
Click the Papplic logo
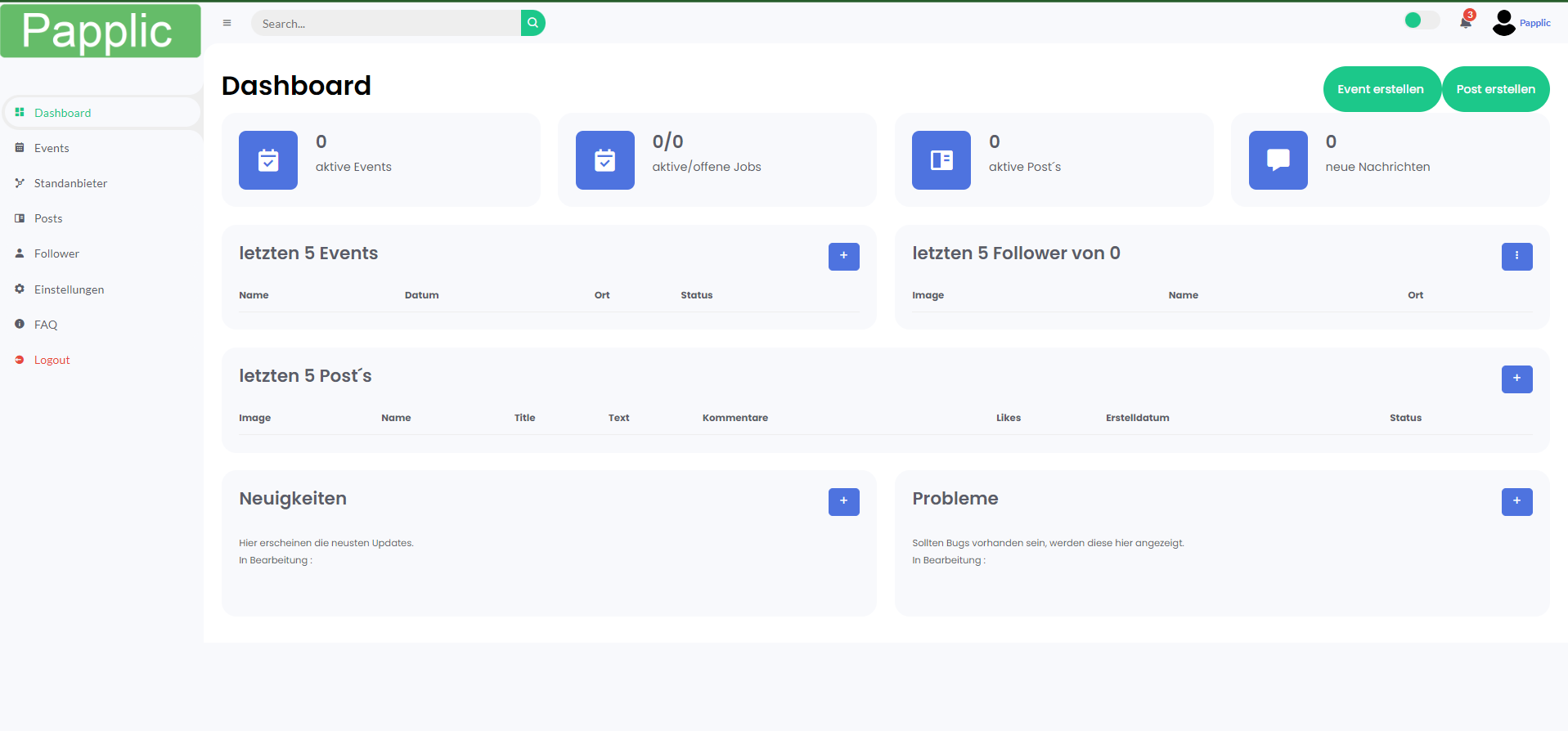pos(101,30)
